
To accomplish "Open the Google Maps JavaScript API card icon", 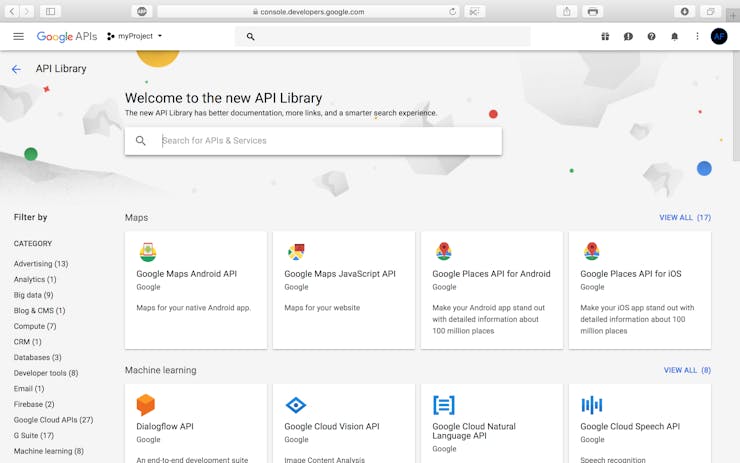I will pyautogui.click(x=296, y=252).
